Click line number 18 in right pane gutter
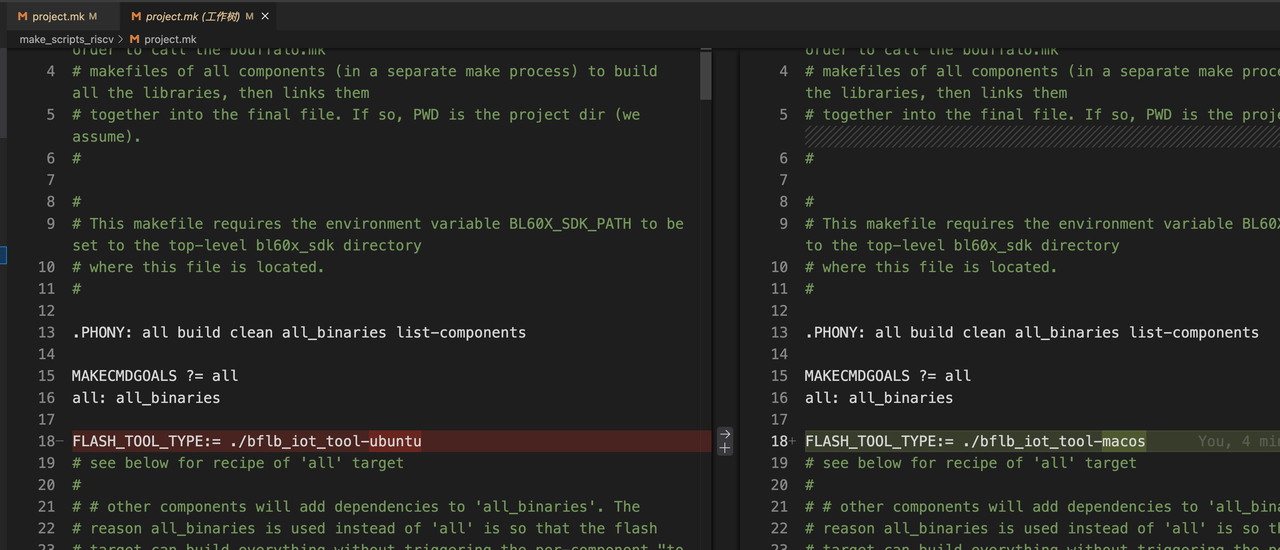1280x550 pixels. [x=780, y=441]
